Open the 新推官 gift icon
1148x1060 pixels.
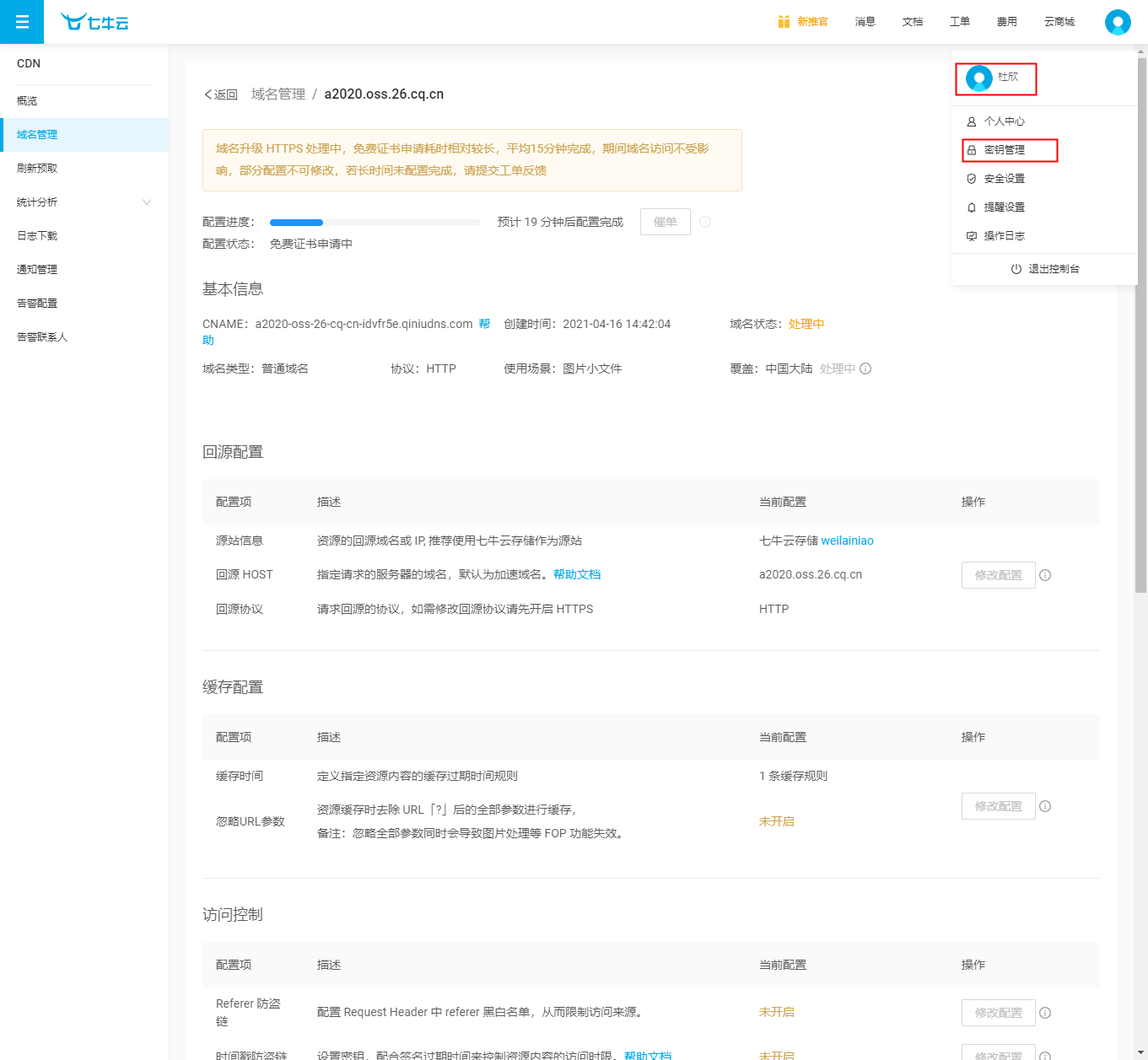coord(784,22)
